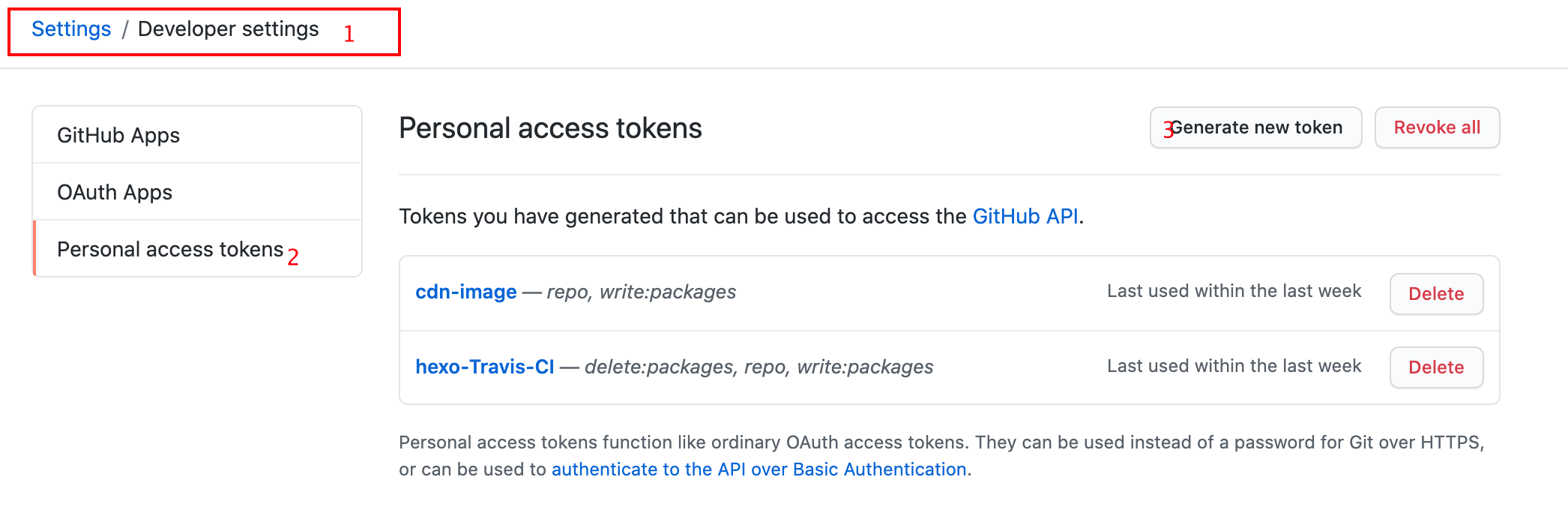
Task: Click the Revoke all button
Action: point(1438,127)
